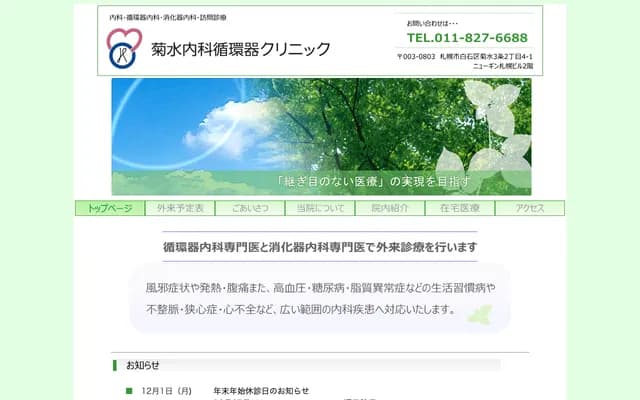The height and width of the screenshot is (400, 640).
Task: Click the 12月1日（月） date entry
Action: 167,391
